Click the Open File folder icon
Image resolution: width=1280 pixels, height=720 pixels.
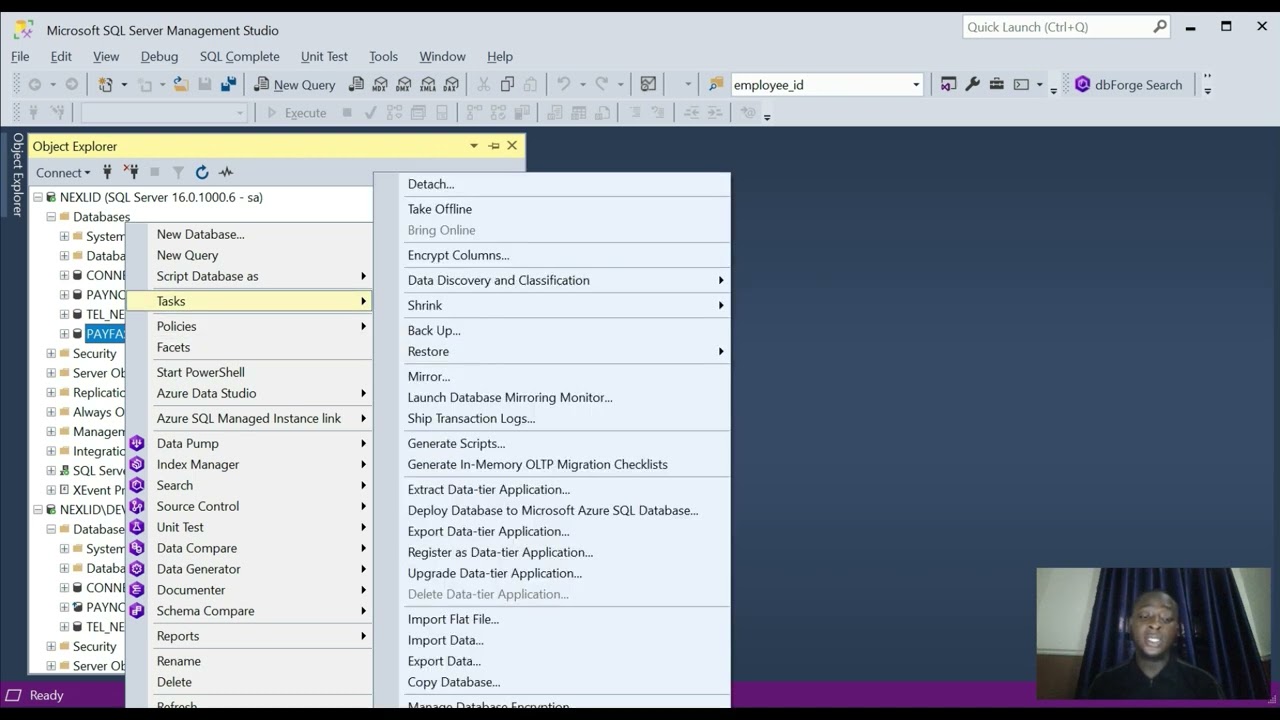coord(180,85)
